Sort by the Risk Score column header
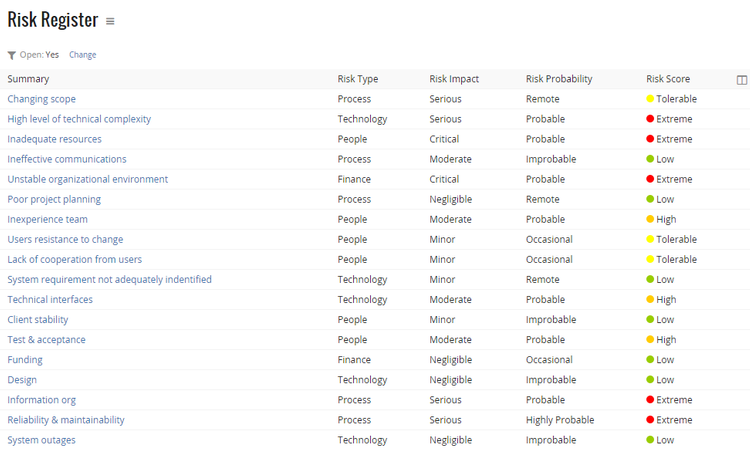The image size is (750, 458). click(668, 79)
